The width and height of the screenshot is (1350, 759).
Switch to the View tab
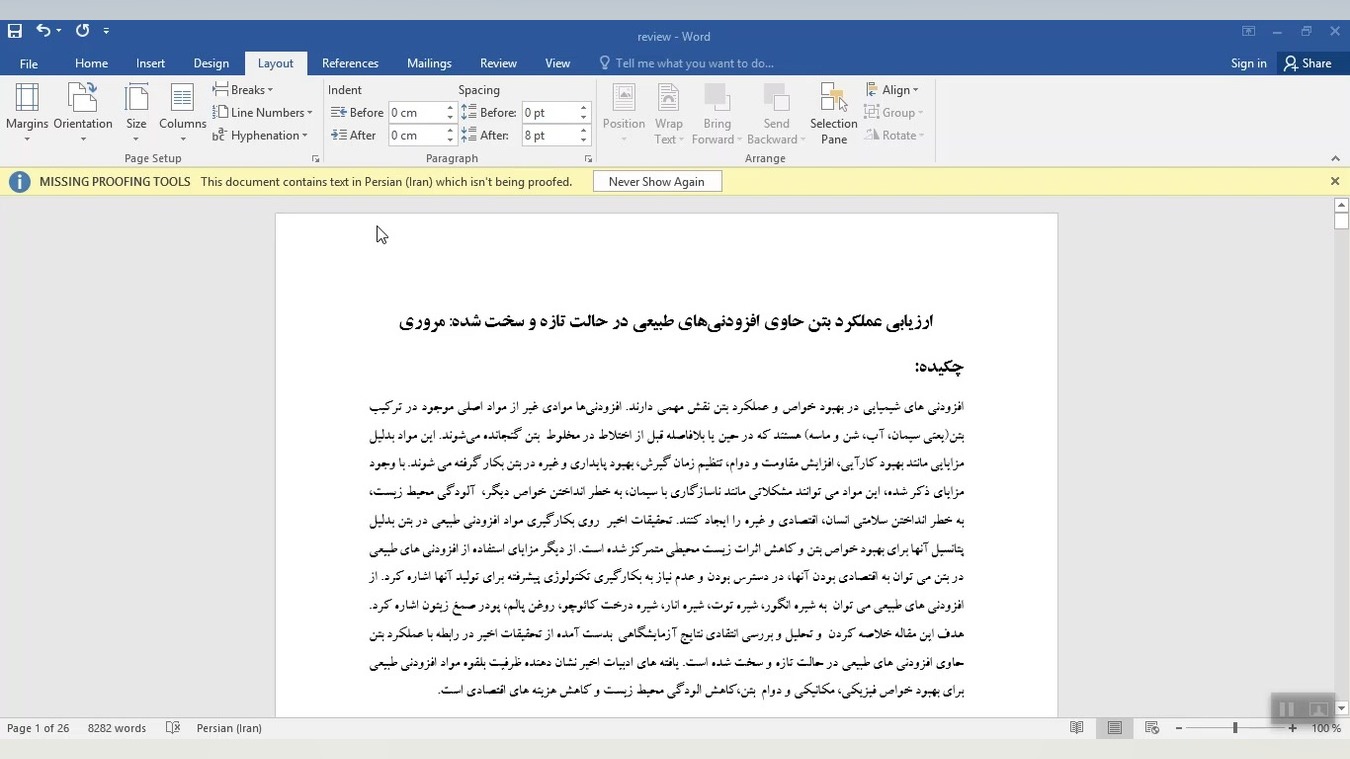[558, 63]
